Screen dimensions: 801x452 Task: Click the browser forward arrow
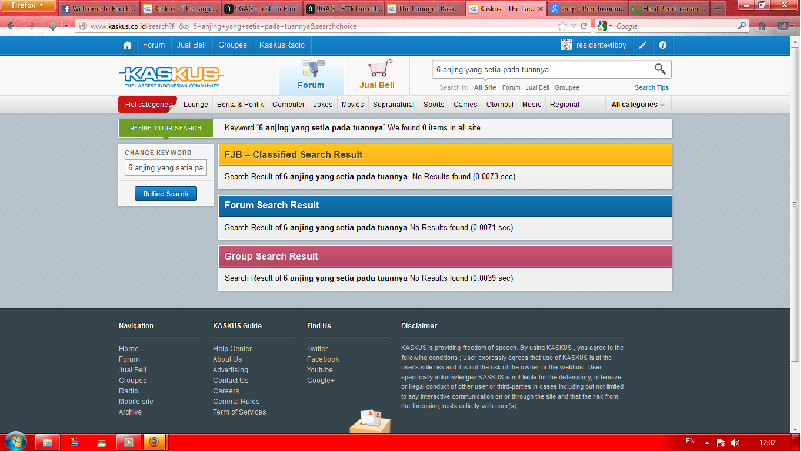tap(32, 26)
